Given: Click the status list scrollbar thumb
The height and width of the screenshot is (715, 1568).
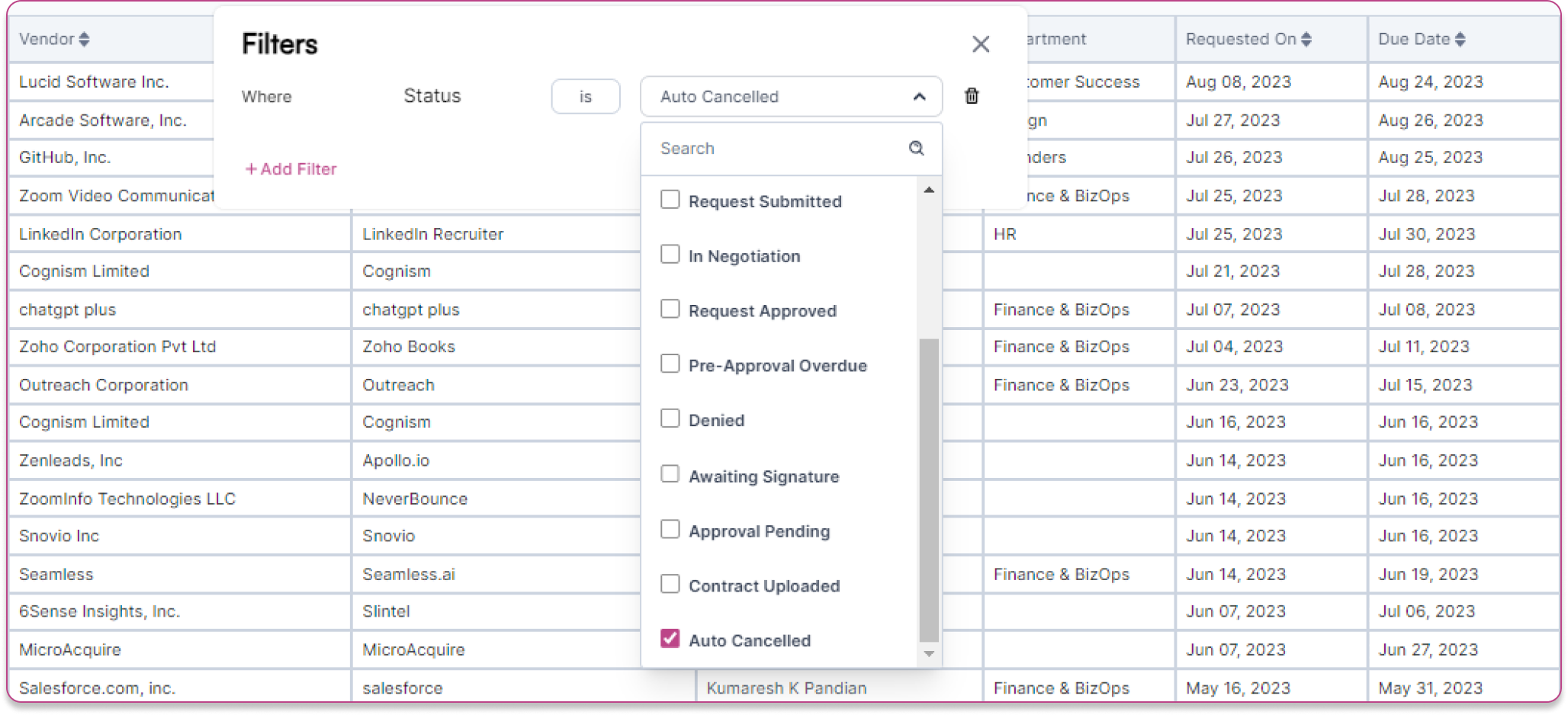Looking at the screenshot, I should [929, 490].
